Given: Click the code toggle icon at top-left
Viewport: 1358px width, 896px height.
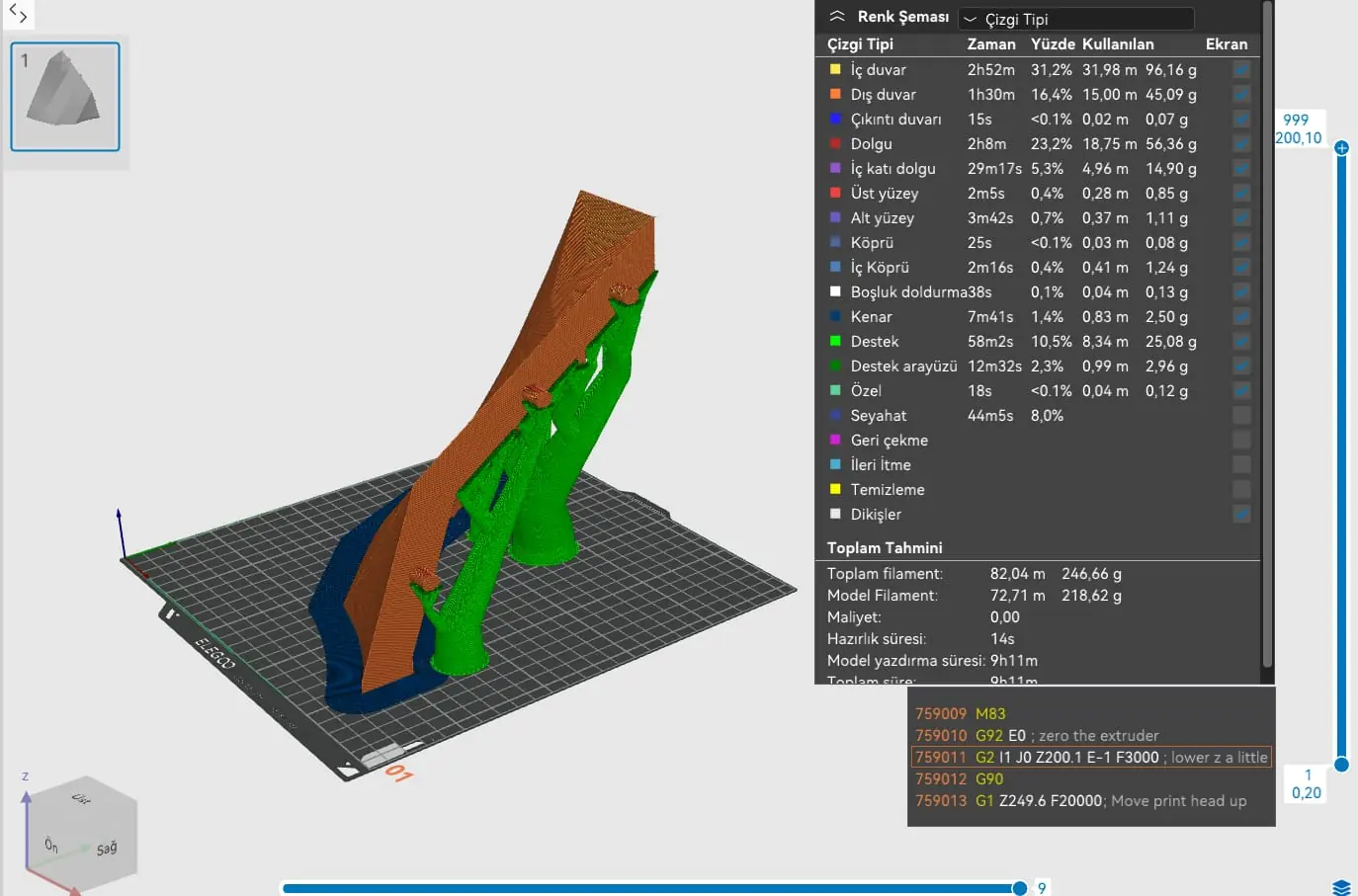Looking at the screenshot, I should coord(18,14).
